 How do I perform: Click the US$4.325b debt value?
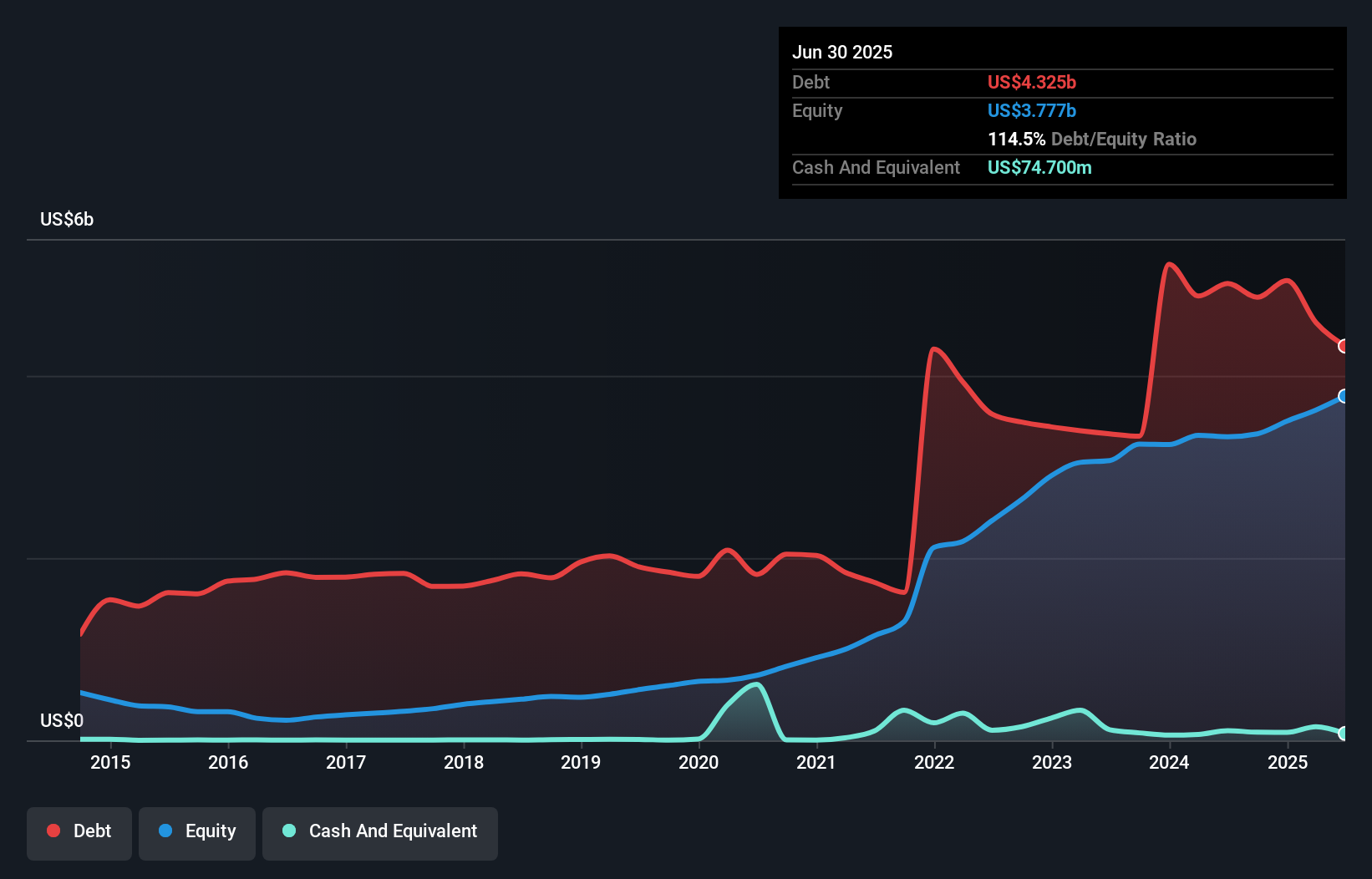[x=1032, y=83]
